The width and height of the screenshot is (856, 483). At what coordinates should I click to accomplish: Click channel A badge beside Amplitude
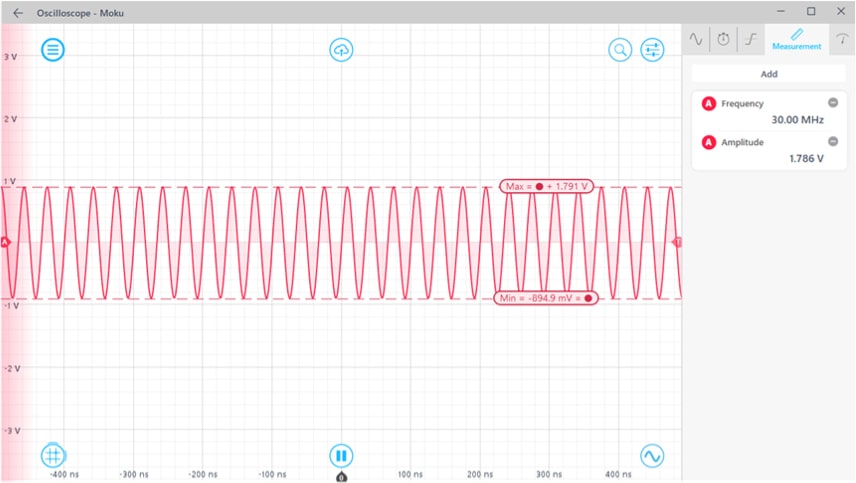click(x=709, y=143)
